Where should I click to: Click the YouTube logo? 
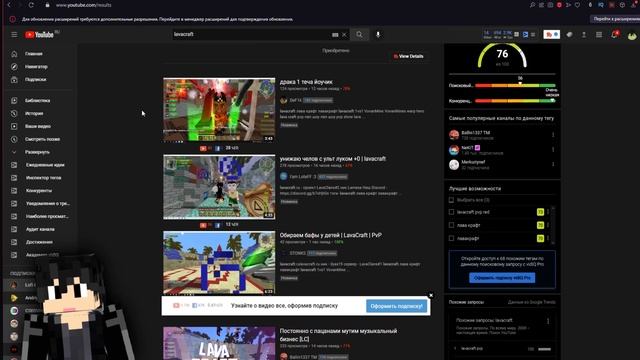(39, 35)
